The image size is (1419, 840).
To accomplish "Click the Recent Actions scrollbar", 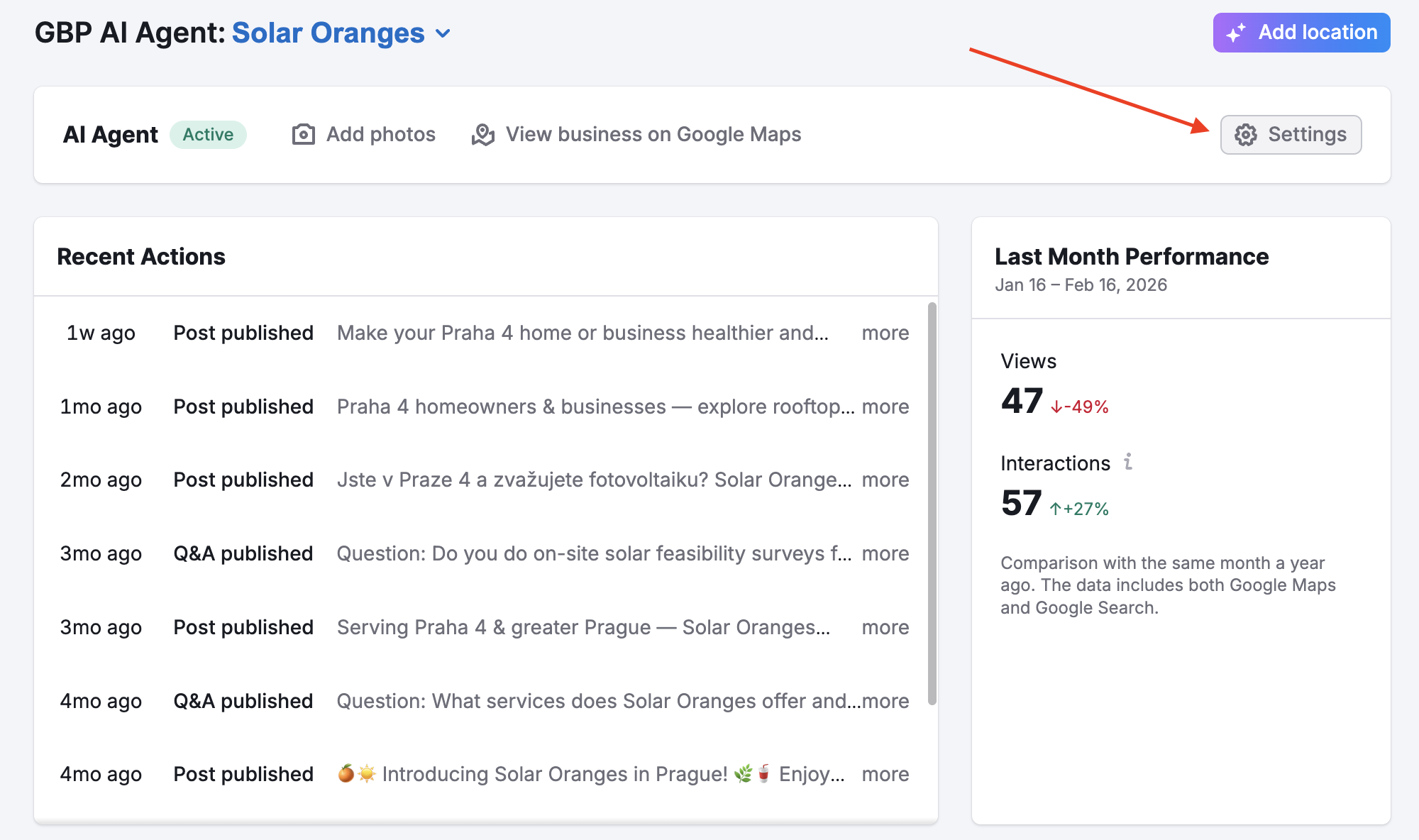I will click(932, 504).
